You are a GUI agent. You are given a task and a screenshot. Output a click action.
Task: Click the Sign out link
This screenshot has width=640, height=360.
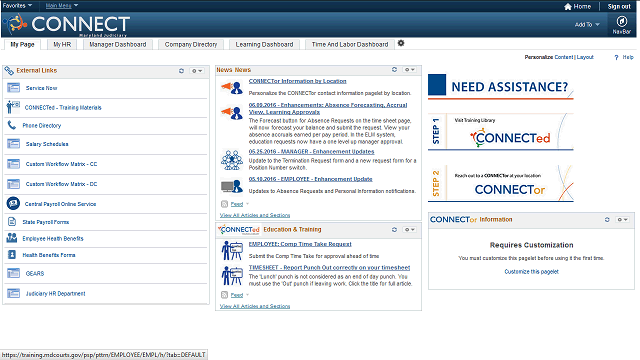(x=619, y=6)
